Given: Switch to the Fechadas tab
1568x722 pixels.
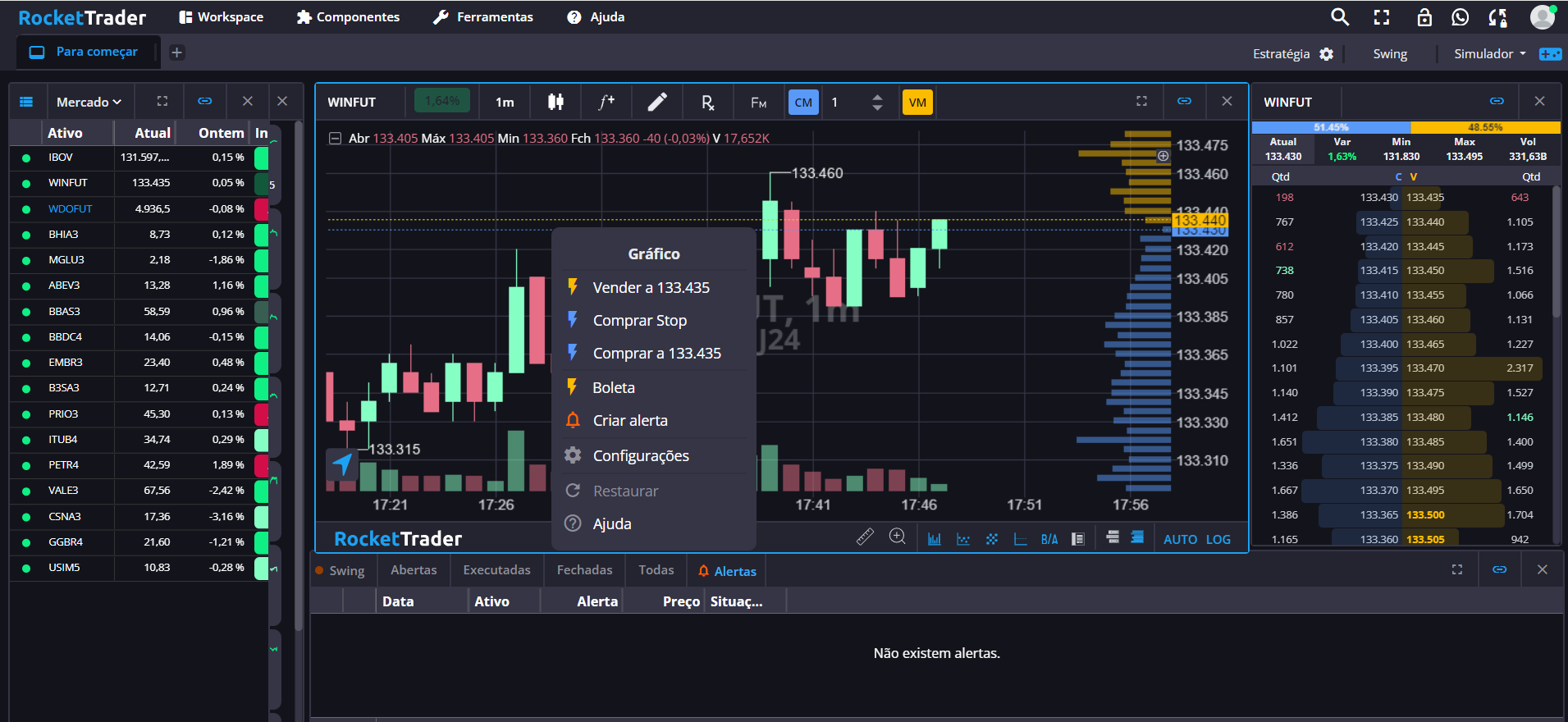Looking at the screenshot, I should pyautogui.click(x=584, y=569).
